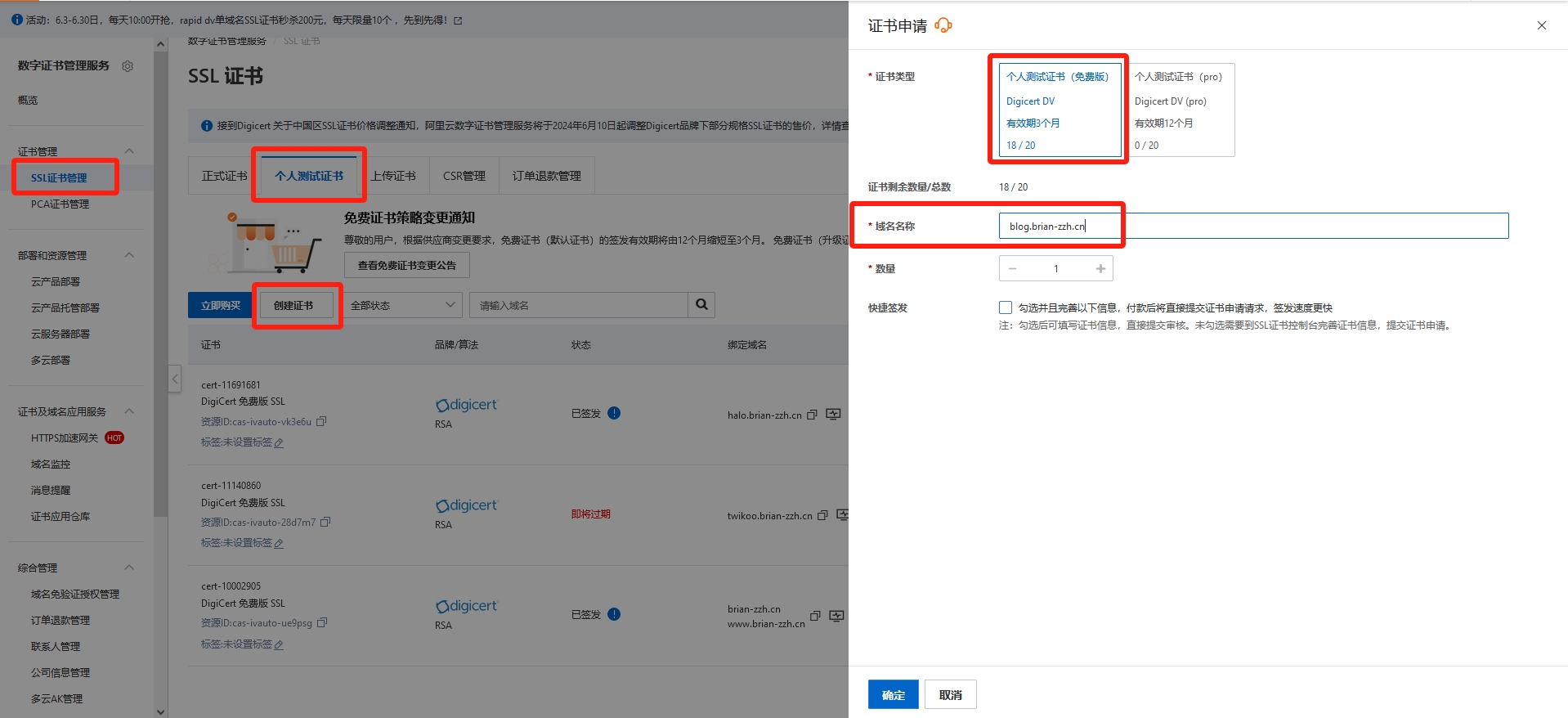
Task: Enable 快捷签发 checkbox
Action: pos(1006,307)
